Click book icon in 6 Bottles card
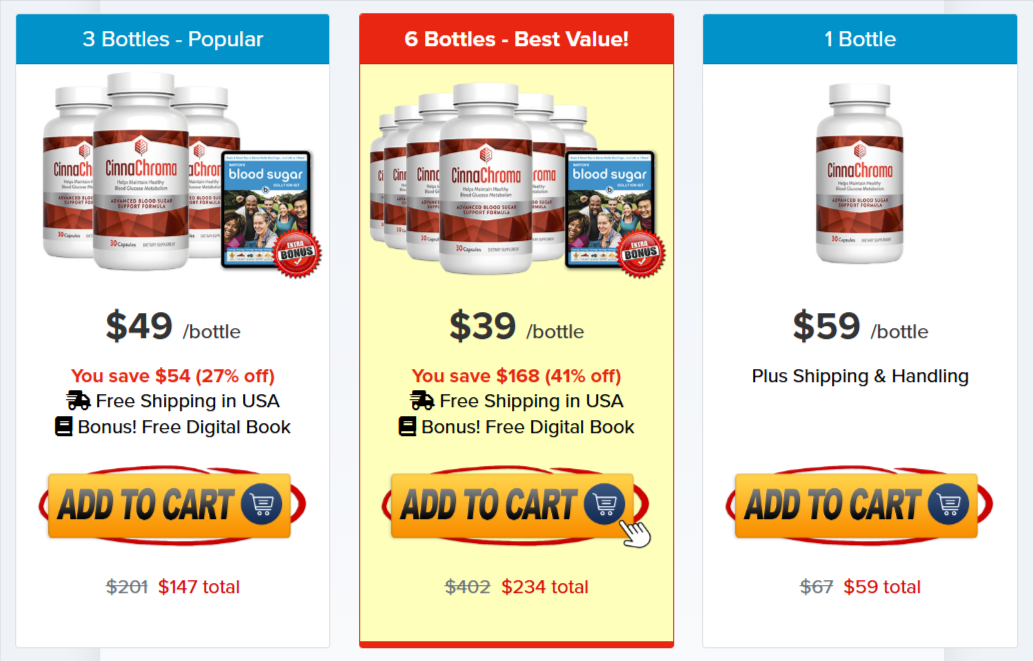Screen dimensions: 1033x661 point(407,426)
